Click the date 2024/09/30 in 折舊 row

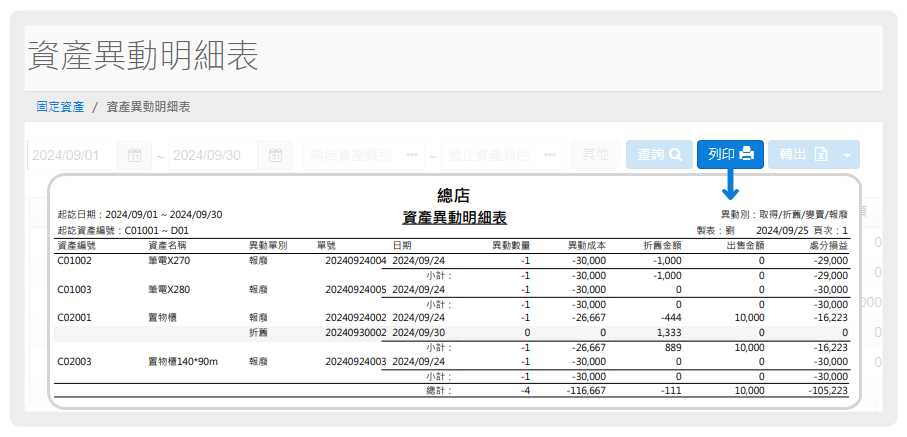coord(419,333)
